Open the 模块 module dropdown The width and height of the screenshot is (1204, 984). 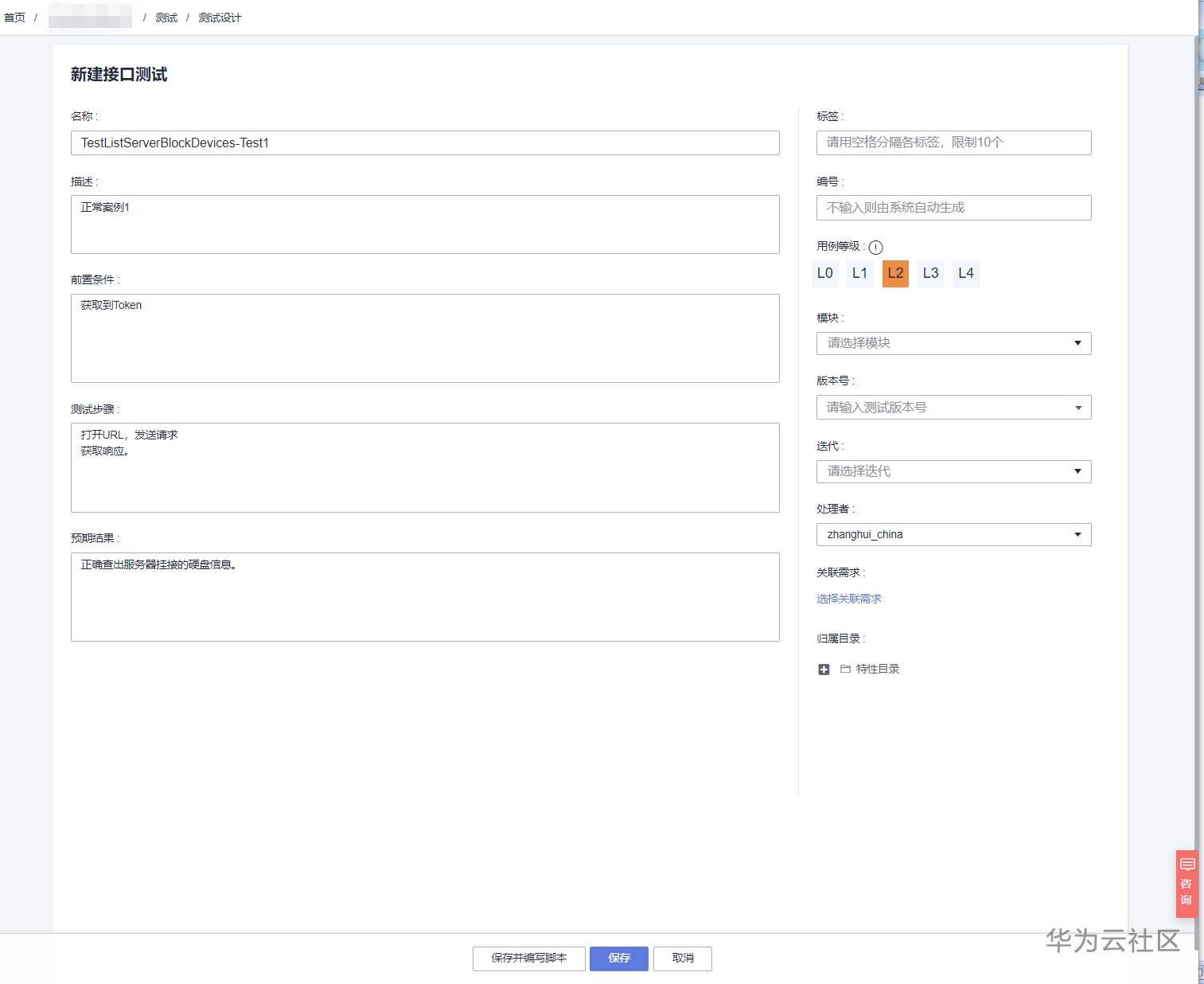[x=953, y=343]
